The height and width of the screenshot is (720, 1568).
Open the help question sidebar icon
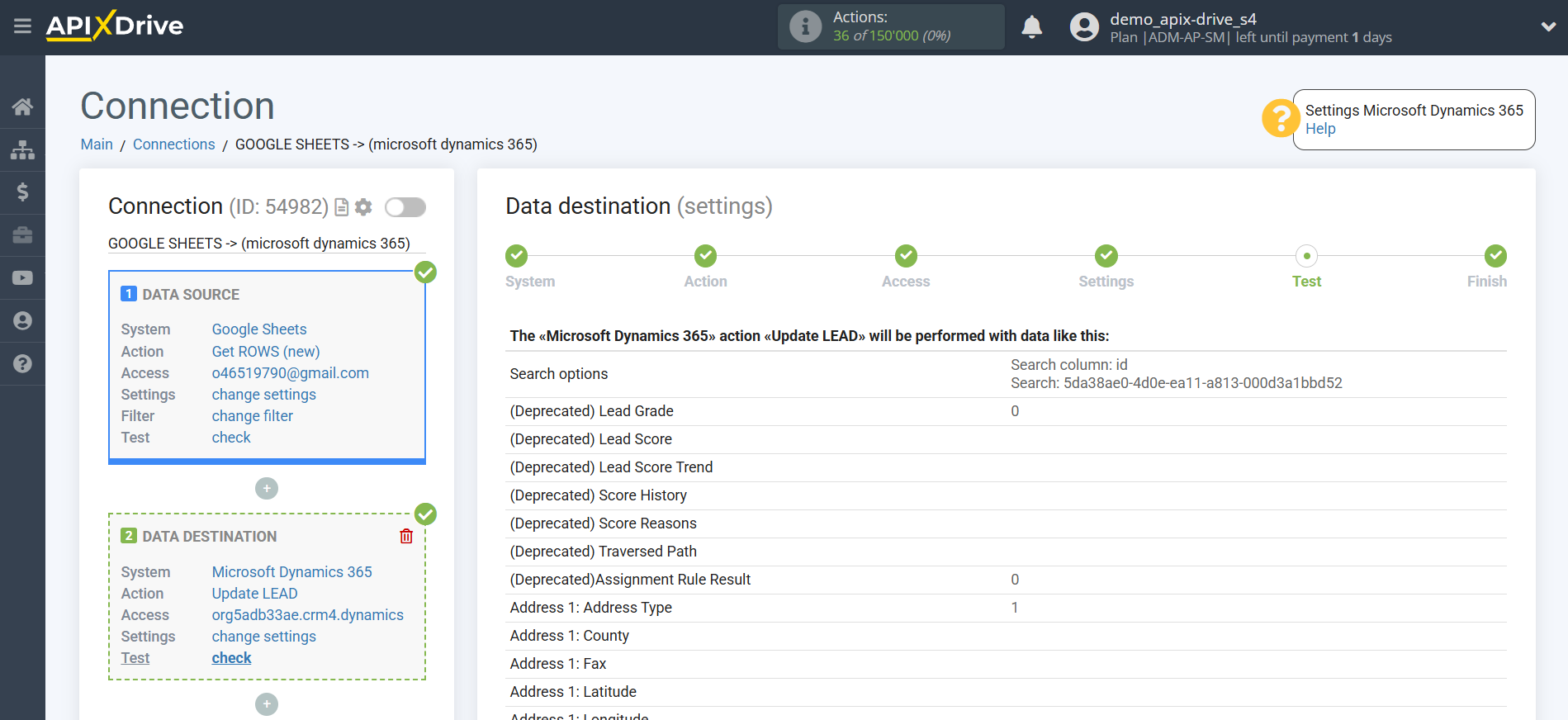coord(22,364)
